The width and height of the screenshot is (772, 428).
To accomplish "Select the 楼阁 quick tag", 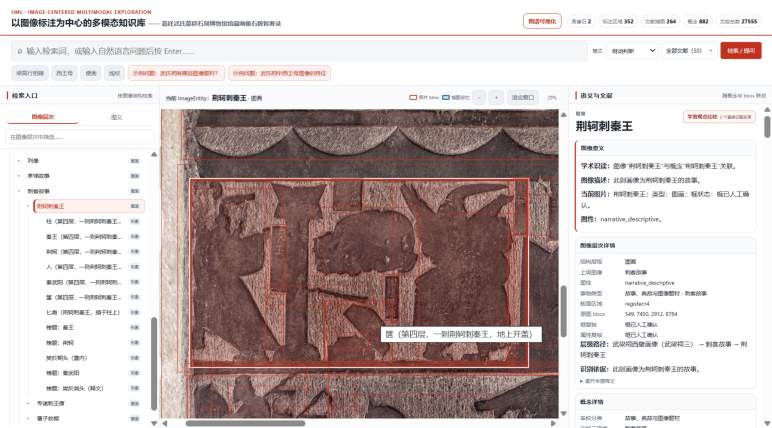I will 91,73.
